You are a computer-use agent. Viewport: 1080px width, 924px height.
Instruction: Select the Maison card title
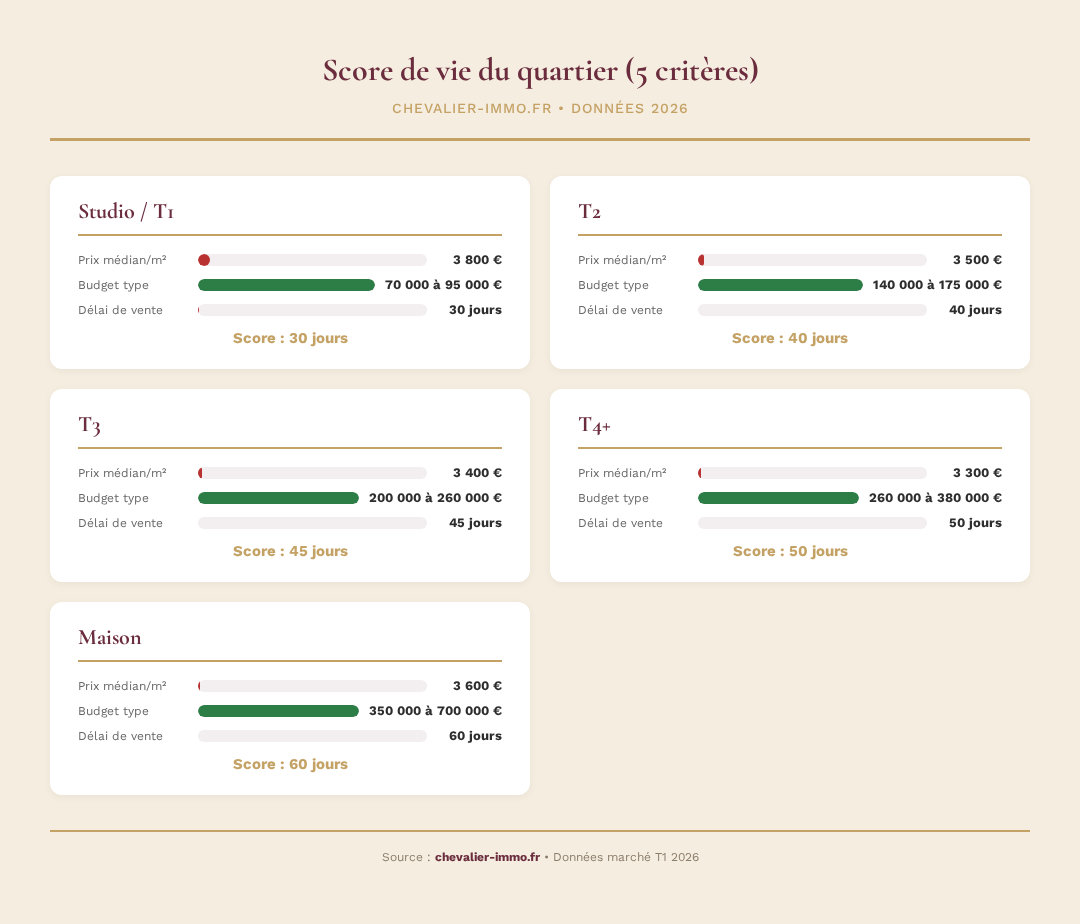[110, 637]
